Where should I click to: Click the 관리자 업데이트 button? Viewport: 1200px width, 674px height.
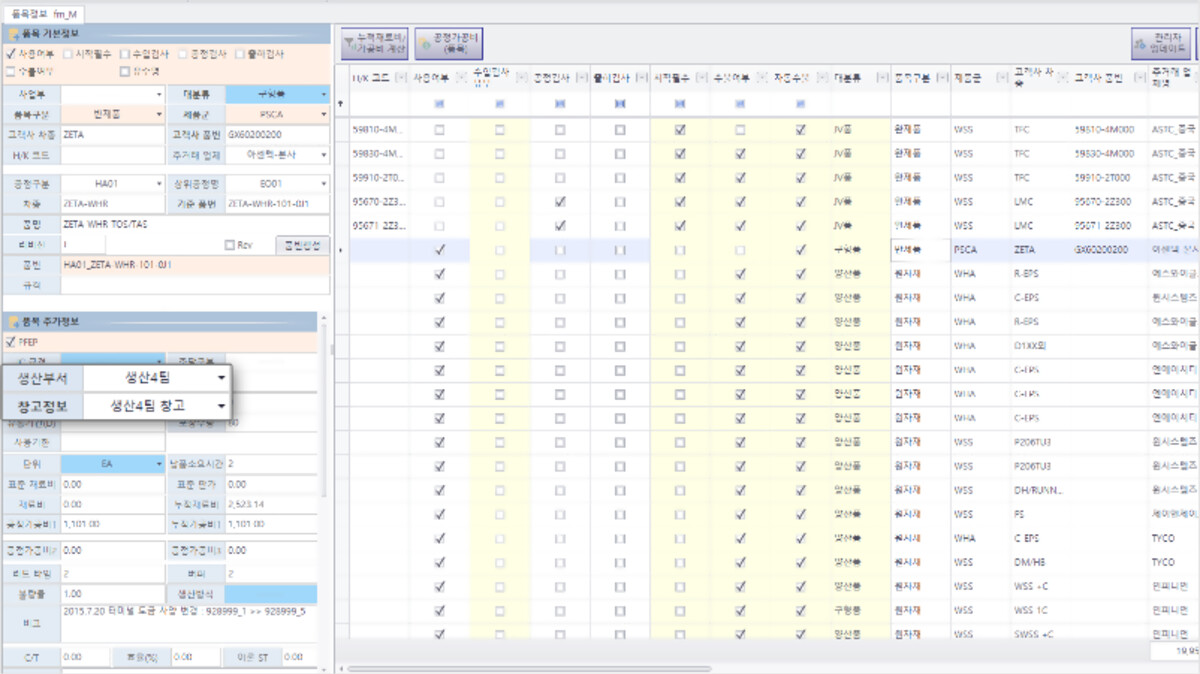point(1160,43)
